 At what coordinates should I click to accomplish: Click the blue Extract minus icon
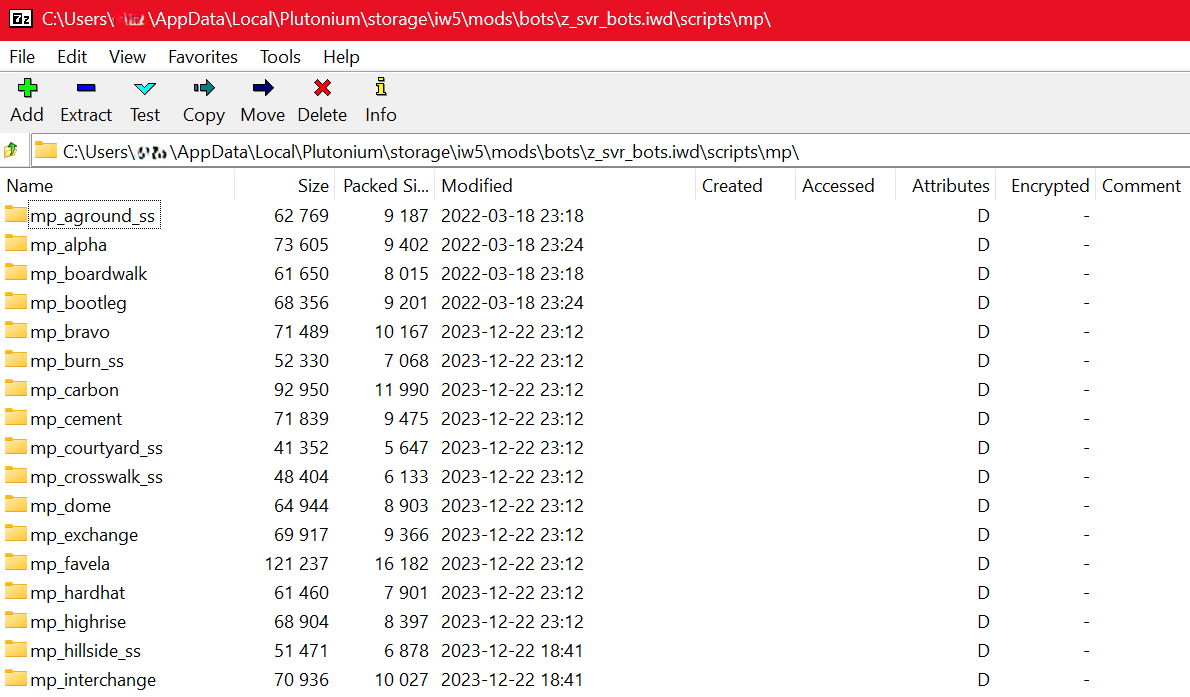point(86,88)
